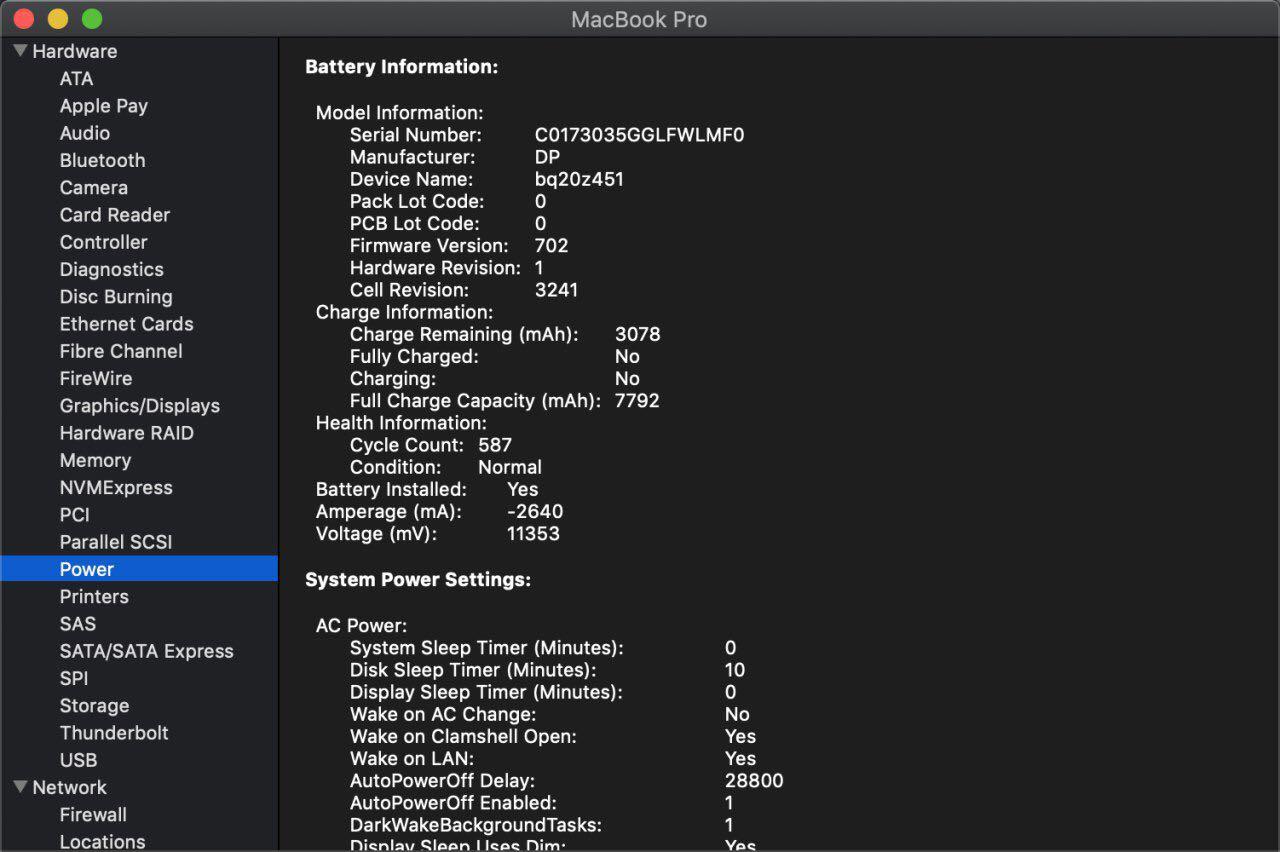The width and height of the screenshot is (1280, 852).
Task: Select the highlighted Power item
Action: pos(87,569)
